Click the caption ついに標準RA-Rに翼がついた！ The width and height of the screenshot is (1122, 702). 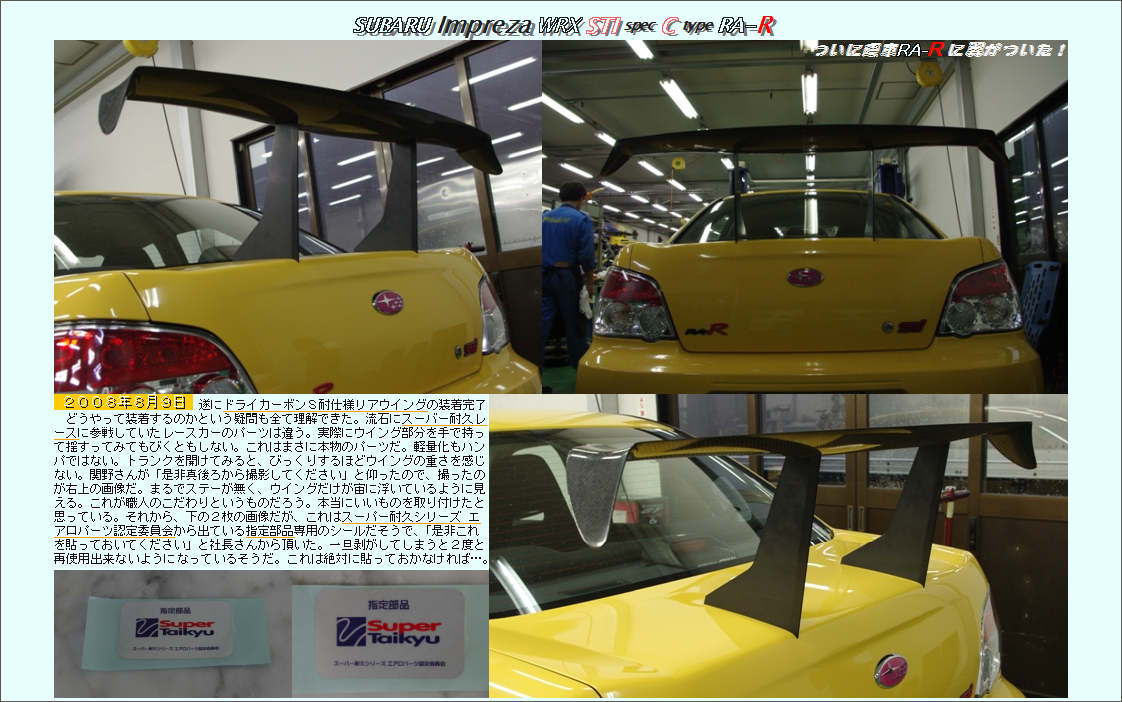click(x=938, y=49)
